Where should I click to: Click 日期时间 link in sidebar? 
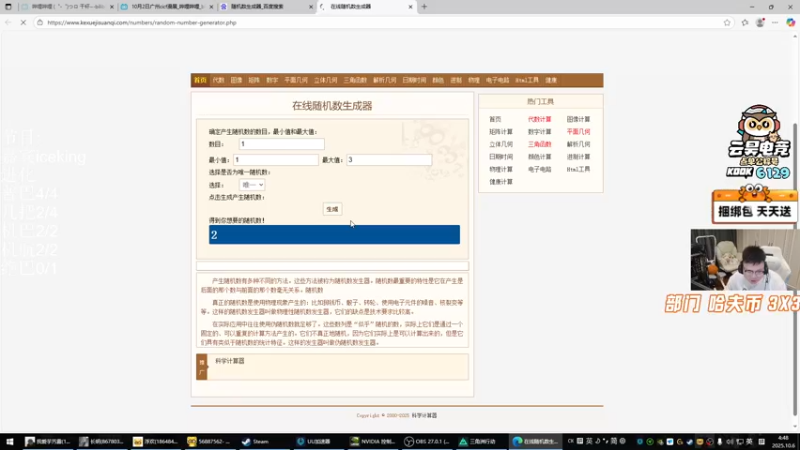click(501, 157)
